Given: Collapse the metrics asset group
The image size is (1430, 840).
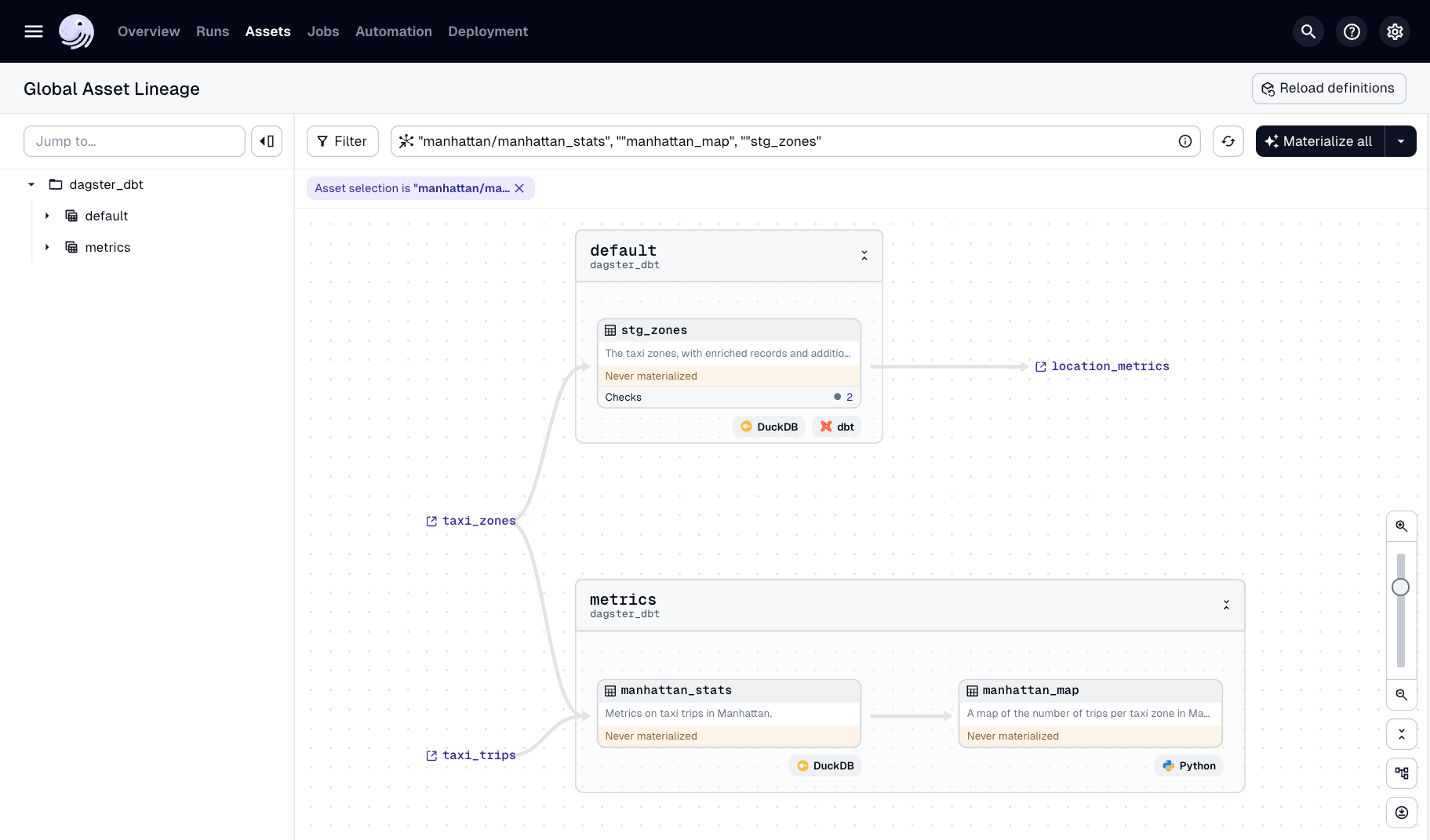Looking at the screenshot, I should pos(1226,605).
